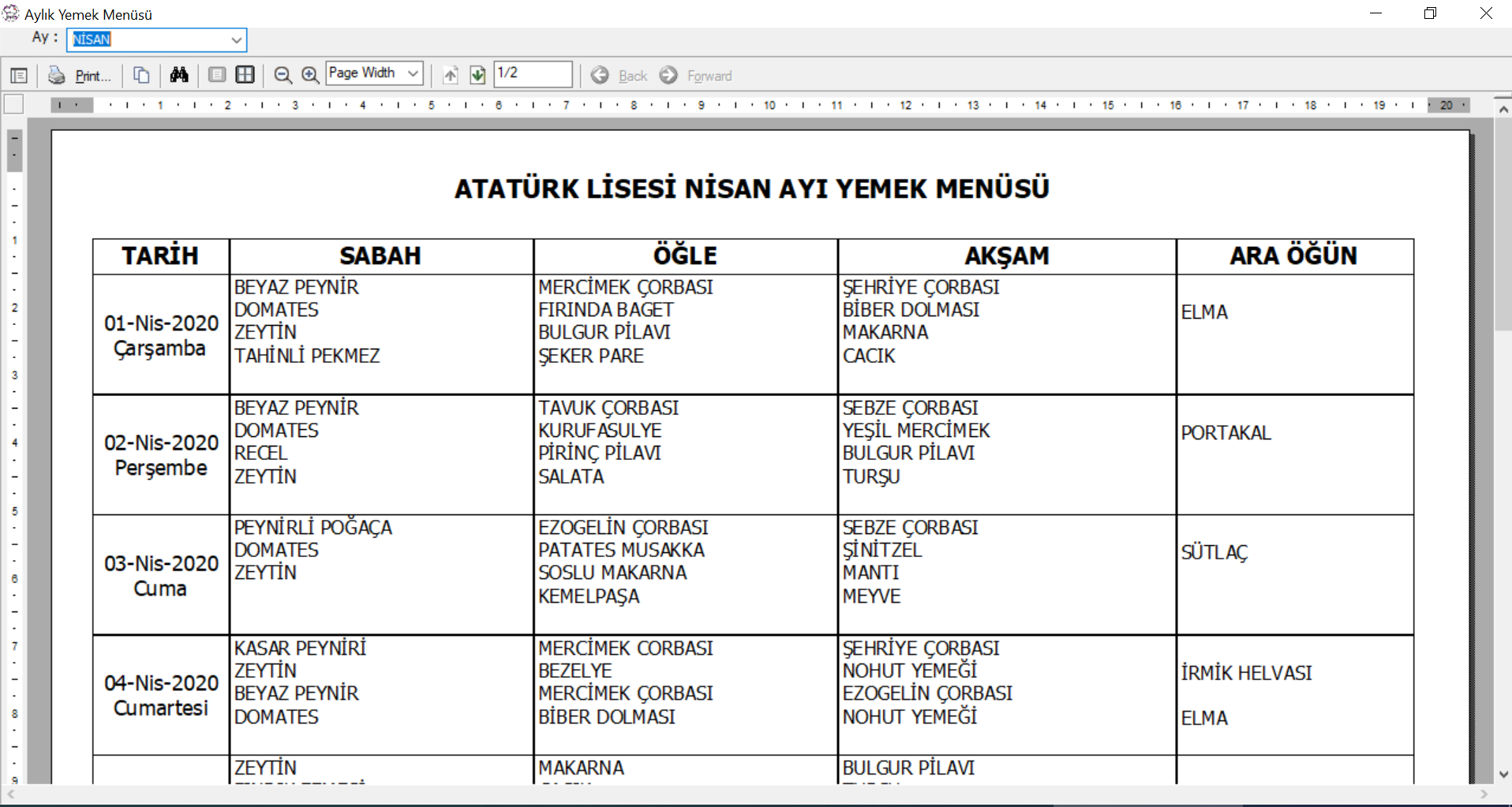Click the KASAR PEYNİRİ entry
Screen dimensions: 1512x807
coord(301,648)
